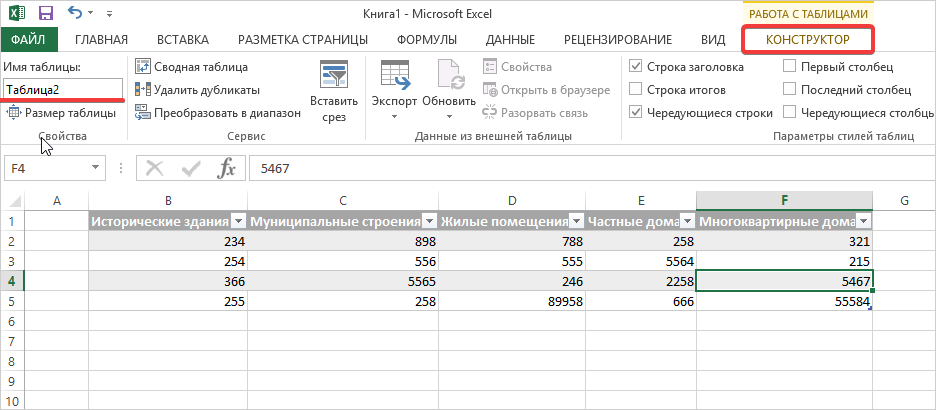Screen dimensions: 936x410
Task: Click Convert to Range (Преобразовать в диапазон)
Action: [x=217, y=113]
